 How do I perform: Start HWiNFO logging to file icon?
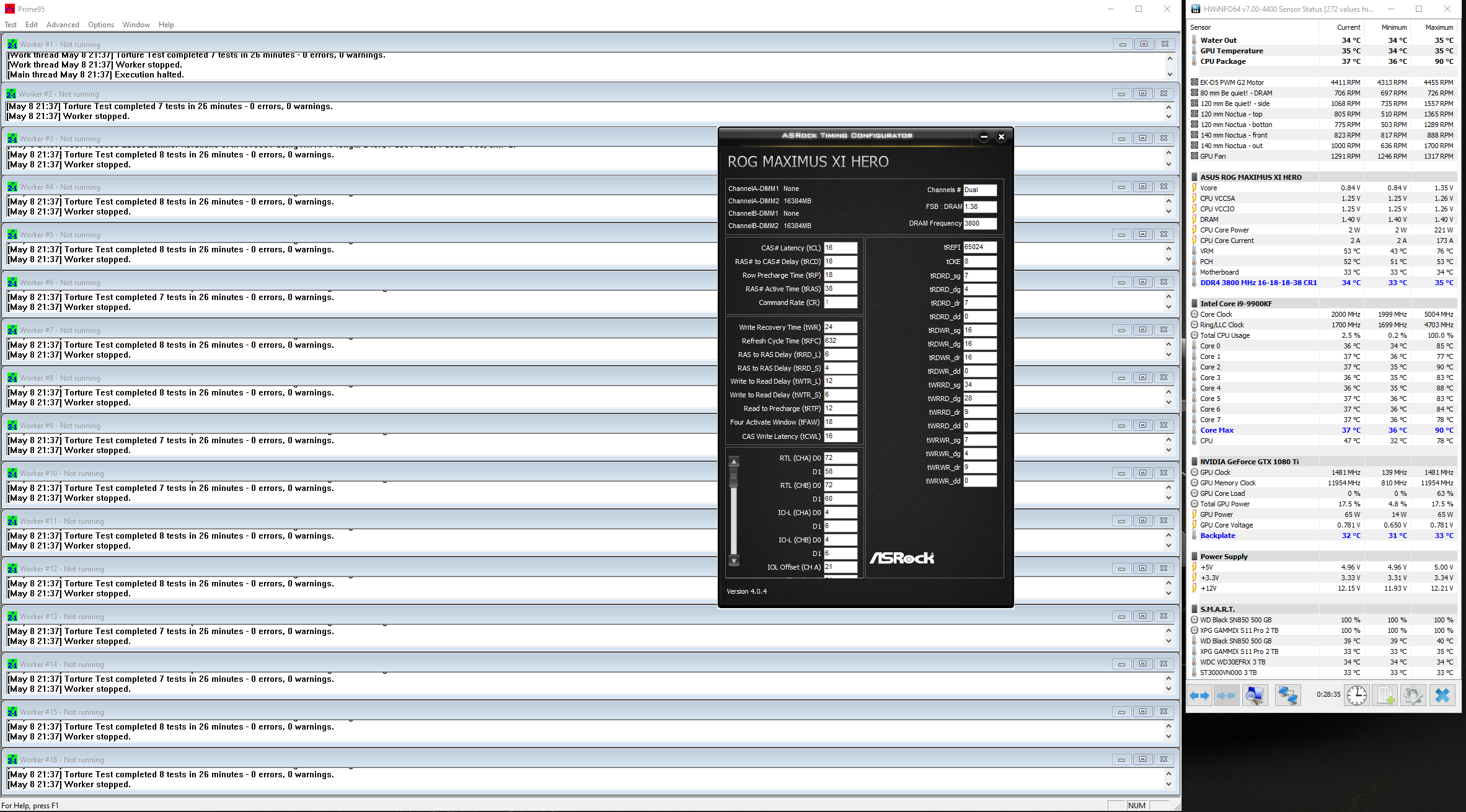[x=1385, y=695]
